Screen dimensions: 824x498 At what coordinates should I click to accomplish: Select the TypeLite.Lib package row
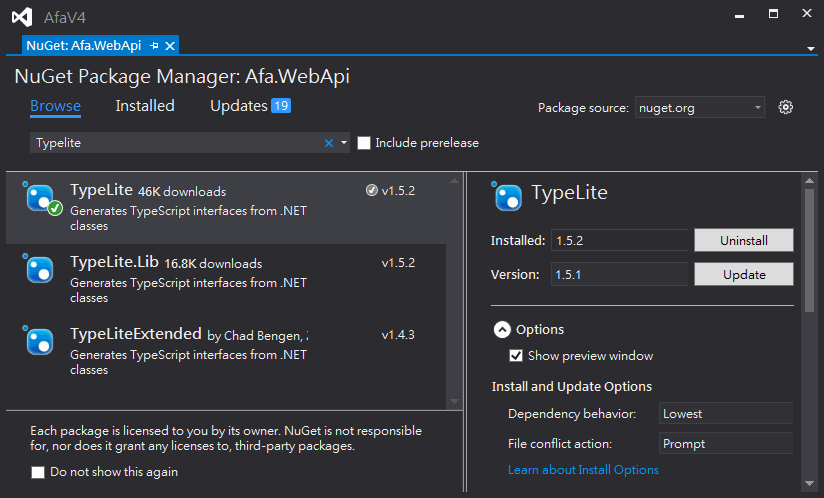(226, 279)
